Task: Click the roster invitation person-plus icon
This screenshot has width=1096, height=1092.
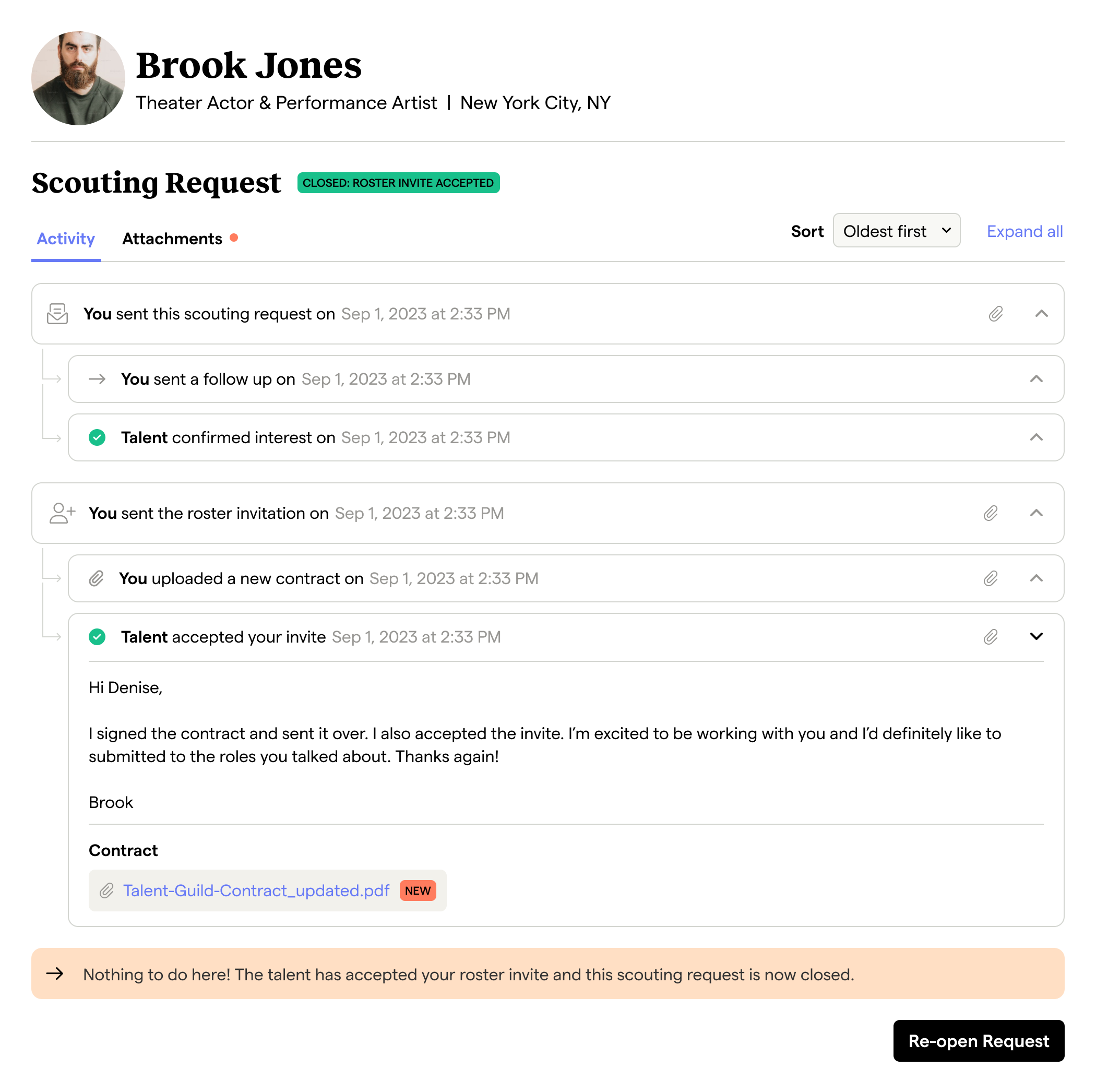Action: click(62, 513)
